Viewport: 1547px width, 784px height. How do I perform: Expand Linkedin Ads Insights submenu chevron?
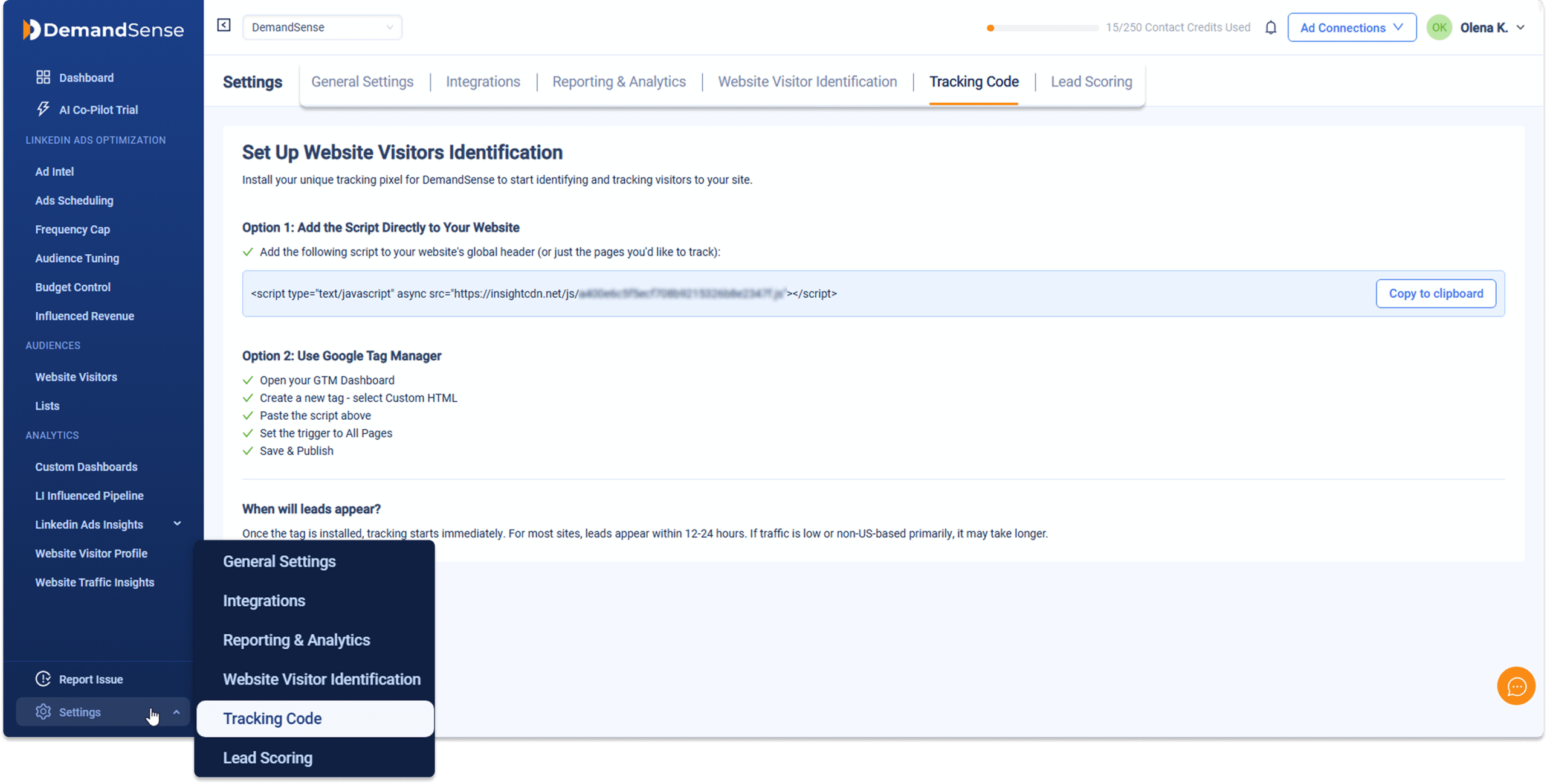(x=177, y=524)
